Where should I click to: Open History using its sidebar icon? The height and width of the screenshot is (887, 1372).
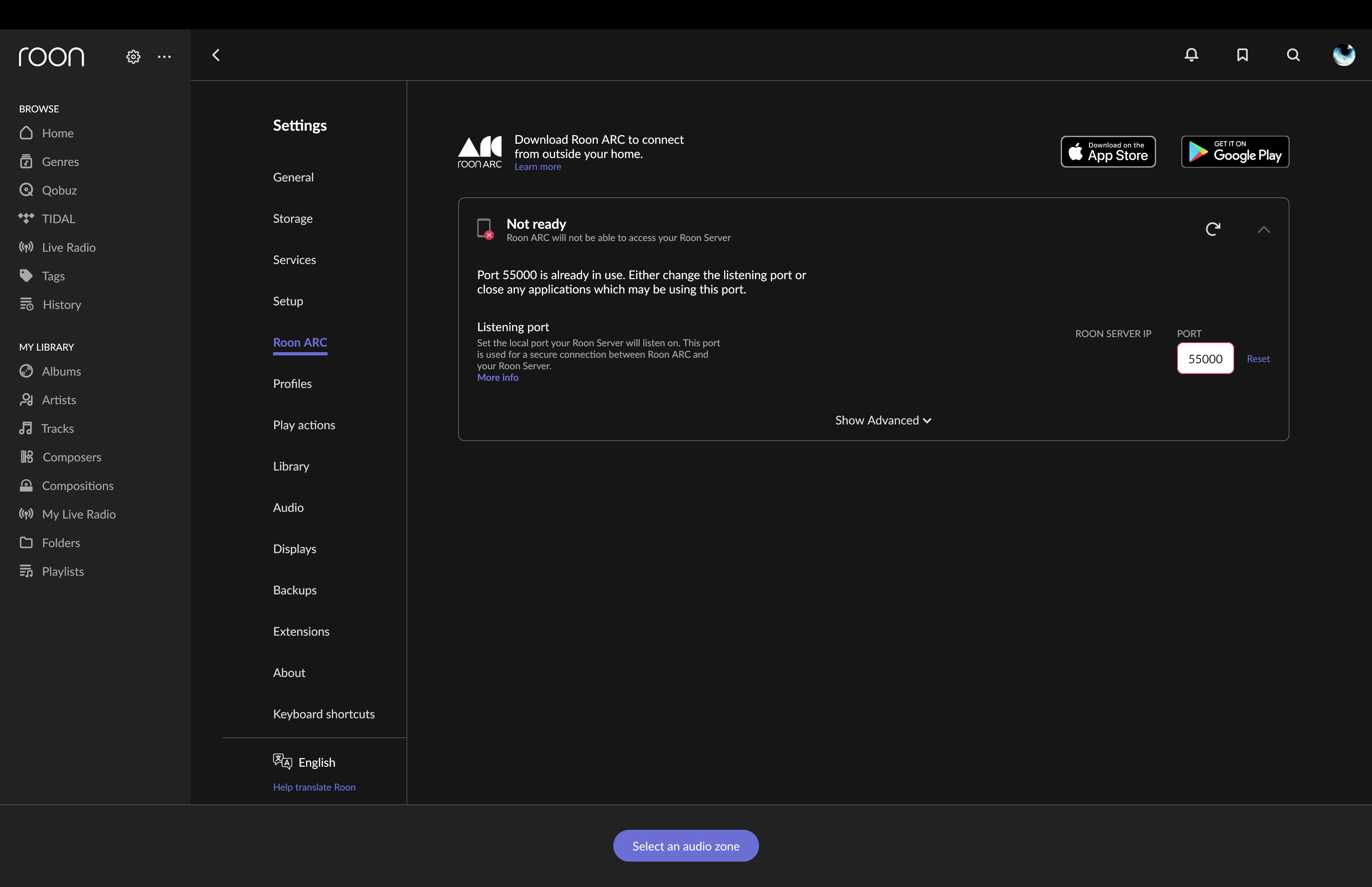(27, 304)
